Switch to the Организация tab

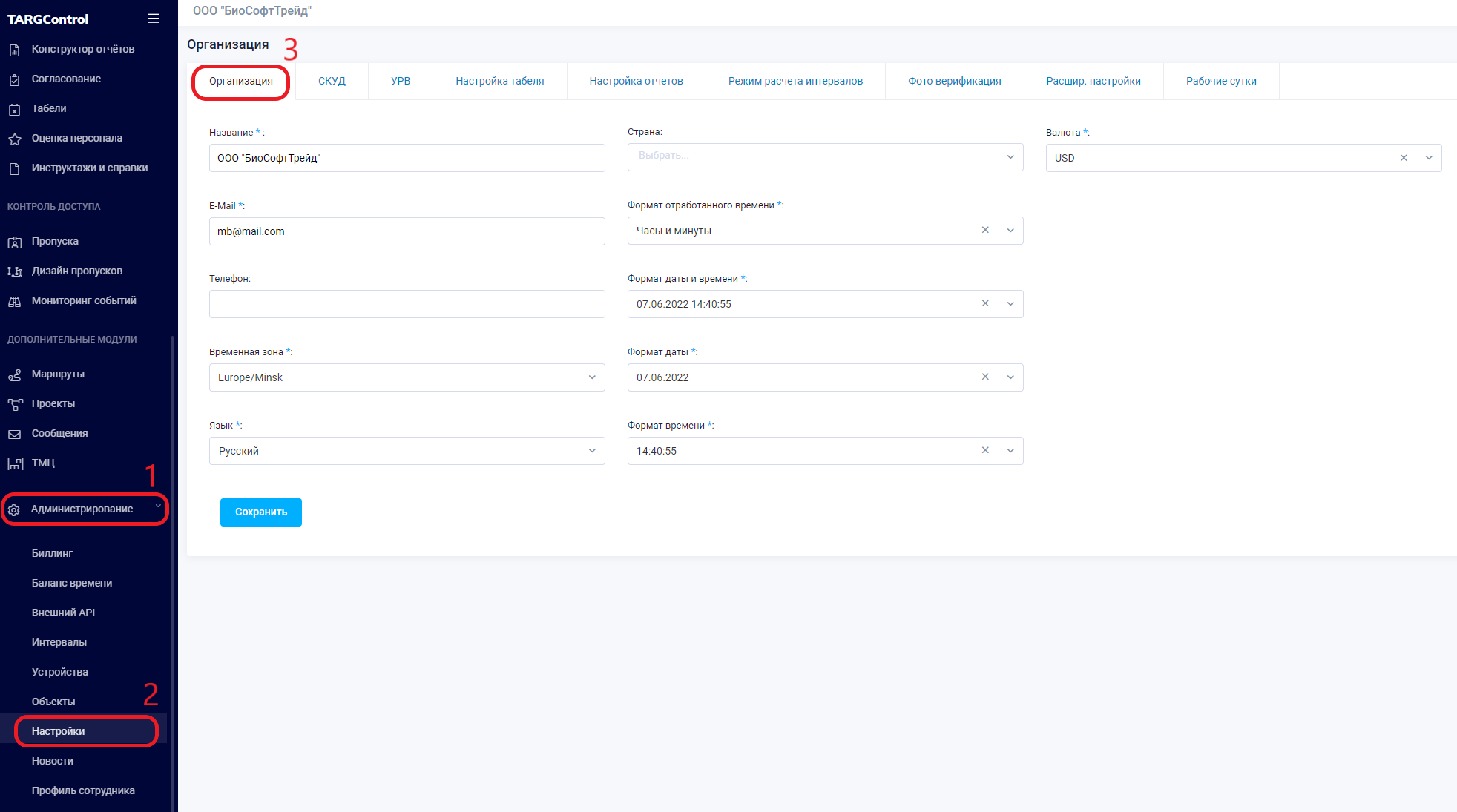pyautogui.click(x=241, y=82)
